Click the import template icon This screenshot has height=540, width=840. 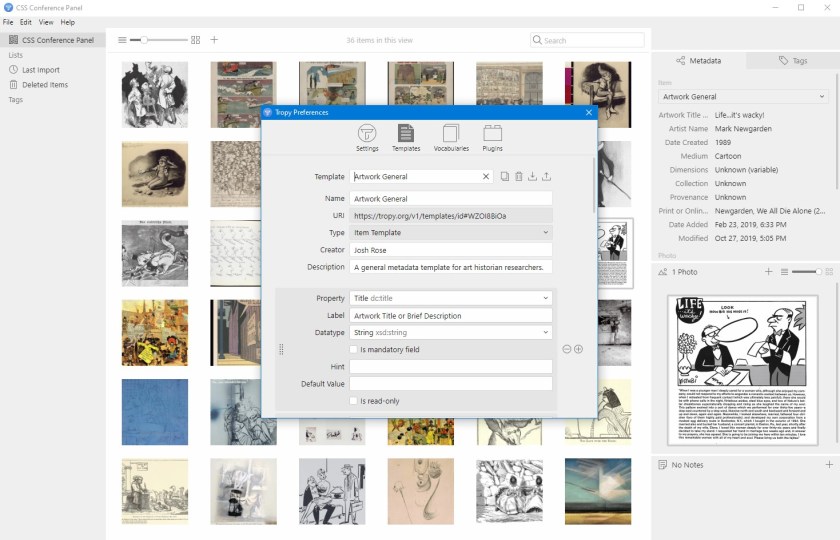(533, 177)
